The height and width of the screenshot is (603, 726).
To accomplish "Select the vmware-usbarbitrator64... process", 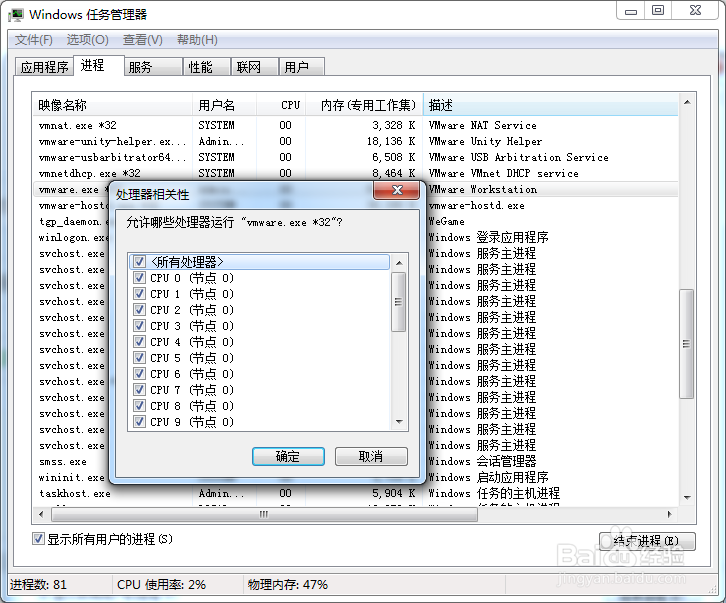I will tap(355, 157).
